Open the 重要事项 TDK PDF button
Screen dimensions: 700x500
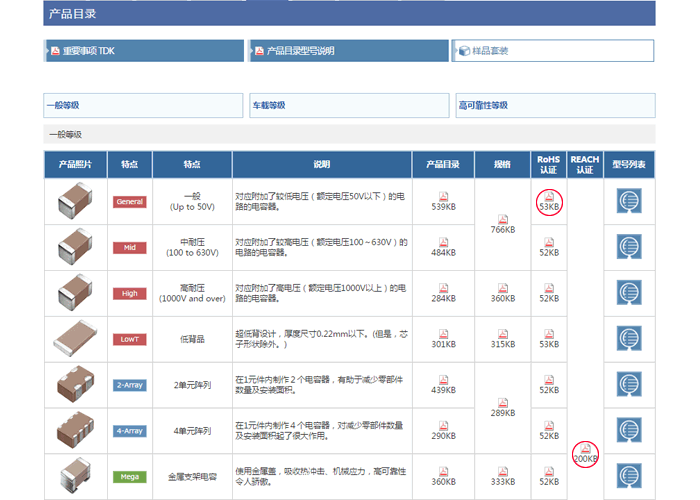point(145,51)
